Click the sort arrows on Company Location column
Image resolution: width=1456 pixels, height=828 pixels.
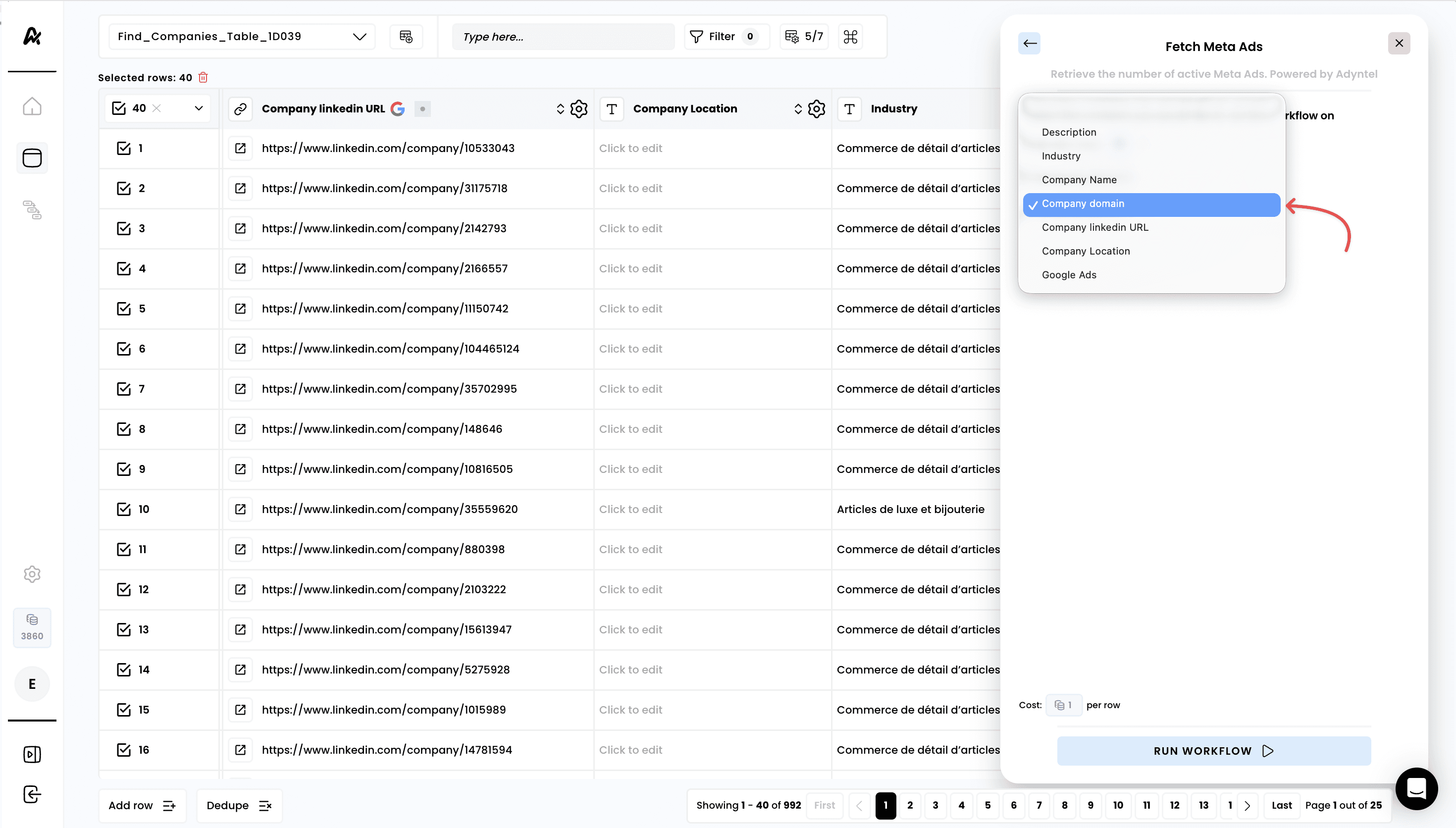[x=798, y=108]
